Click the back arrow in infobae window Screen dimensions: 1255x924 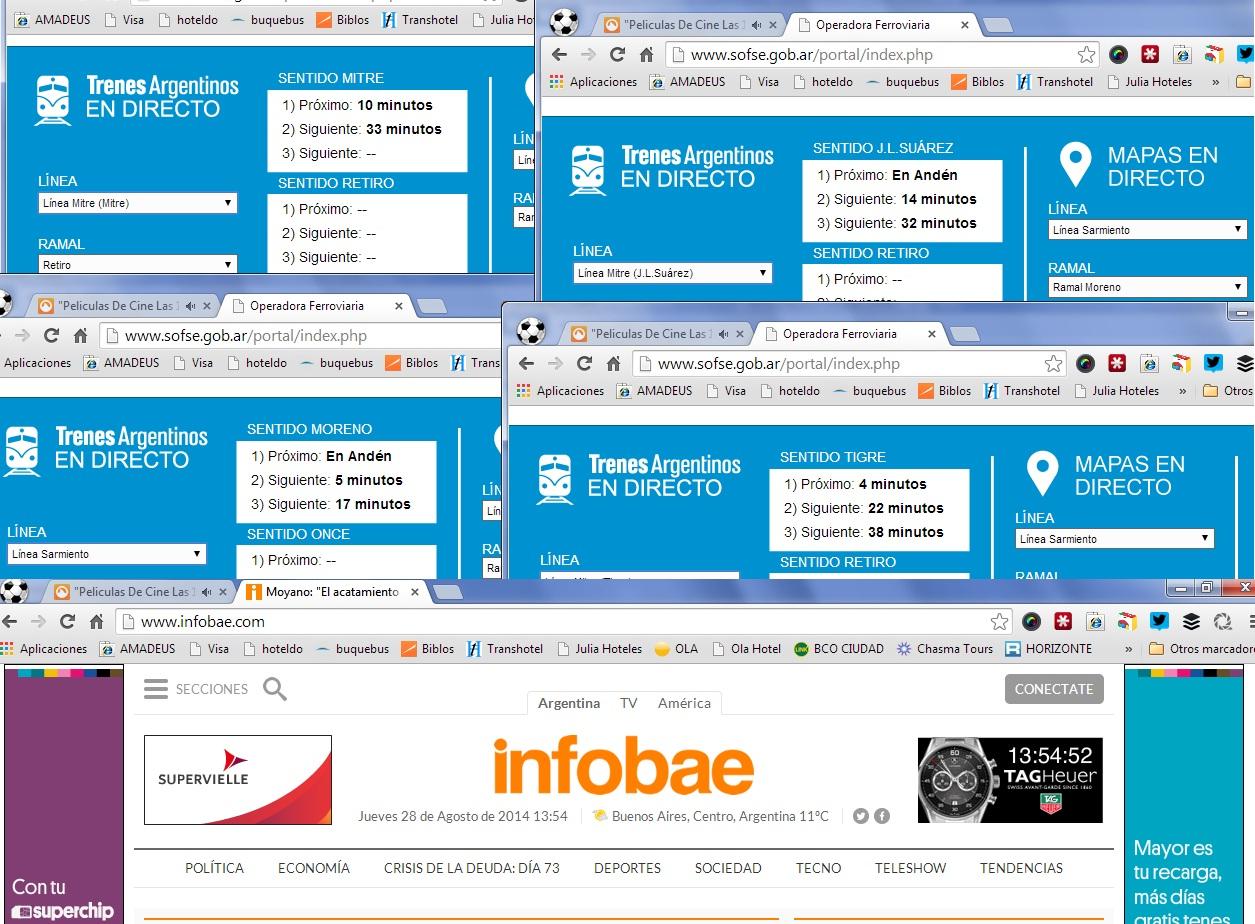pyautogui.click(x=11, y=621)
